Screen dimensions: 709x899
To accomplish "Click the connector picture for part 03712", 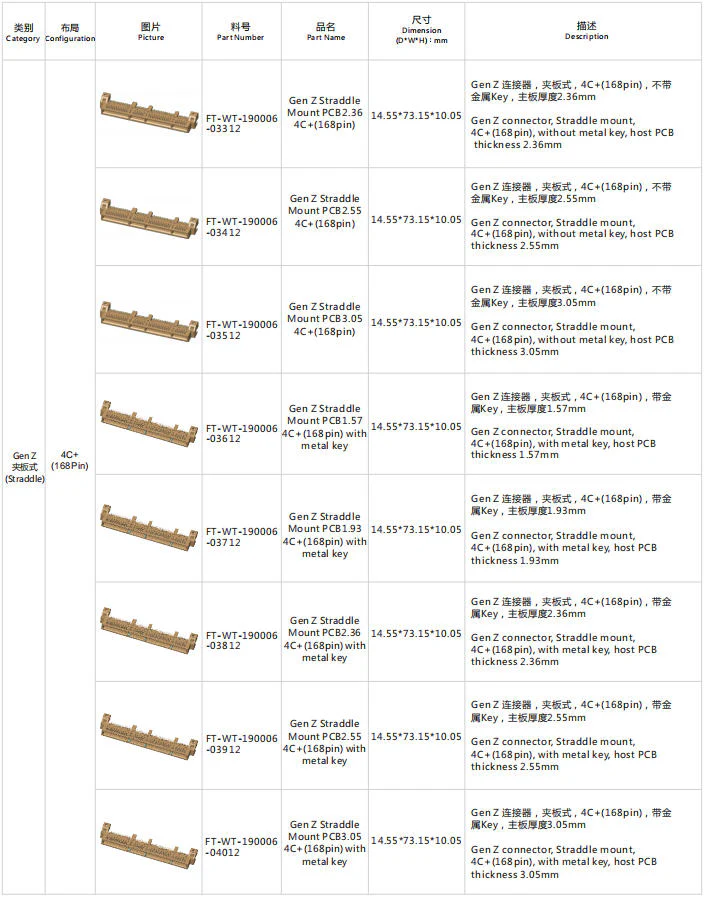I will (149, 528).
